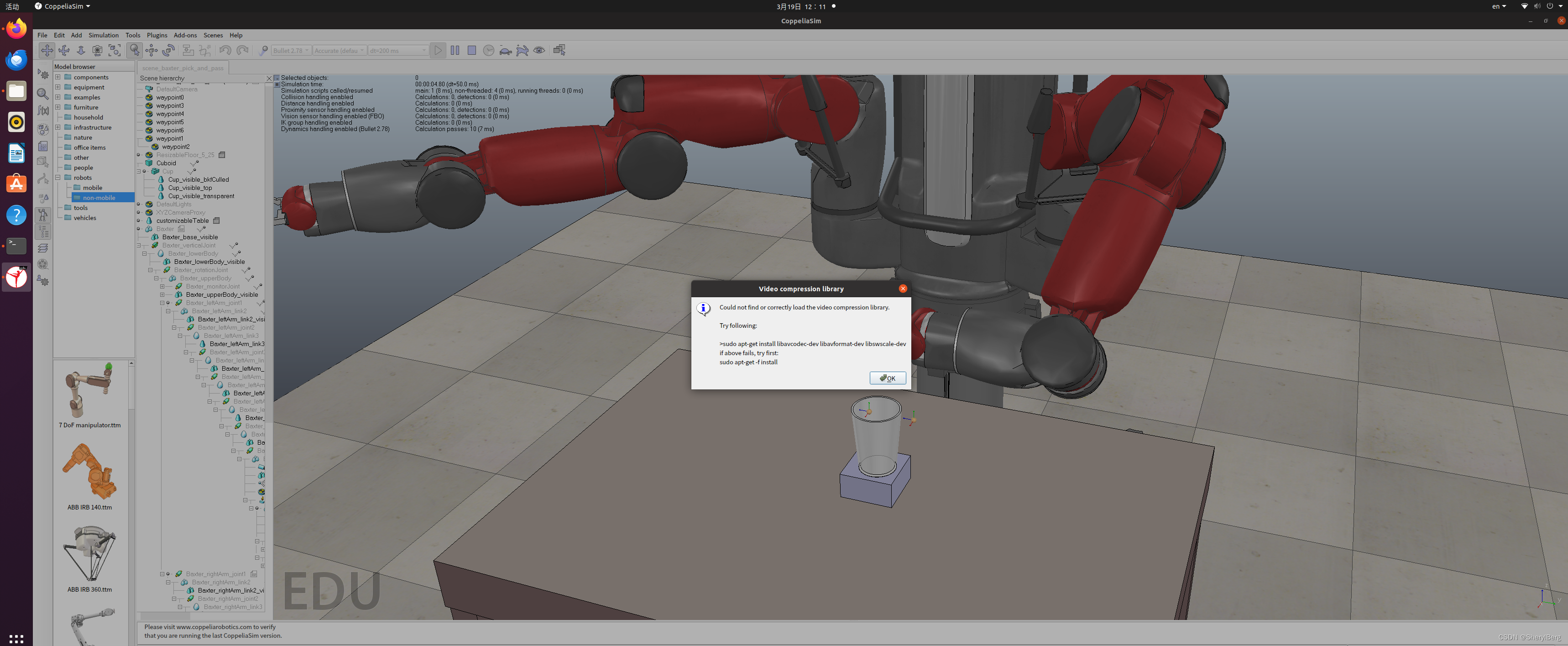Toggle real-time simulation mode
The width and height of the screenshot is (1568, 646).
click(489, 51)
